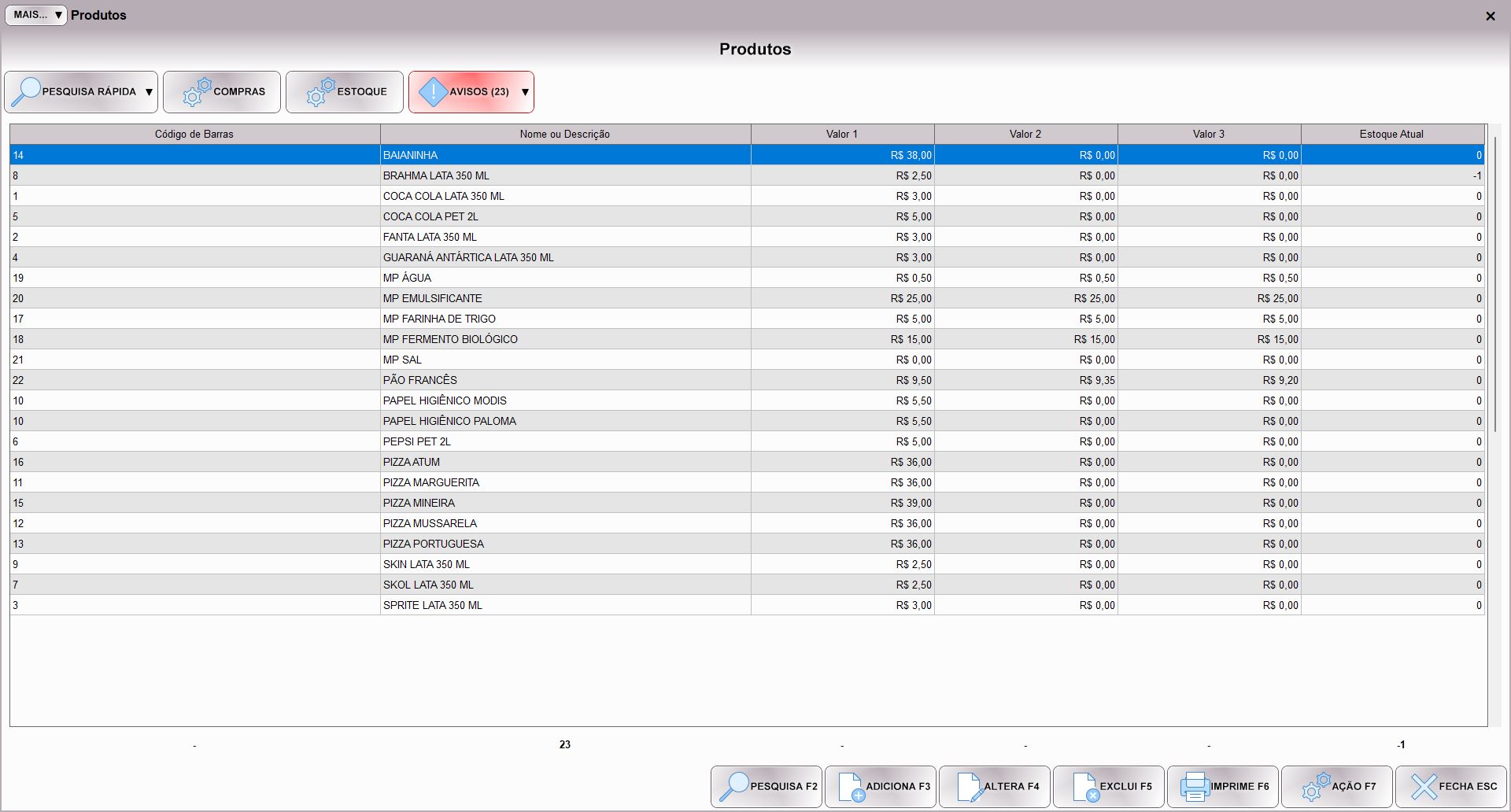Click the vertical scrollbar of the product table

[1494, 283]
